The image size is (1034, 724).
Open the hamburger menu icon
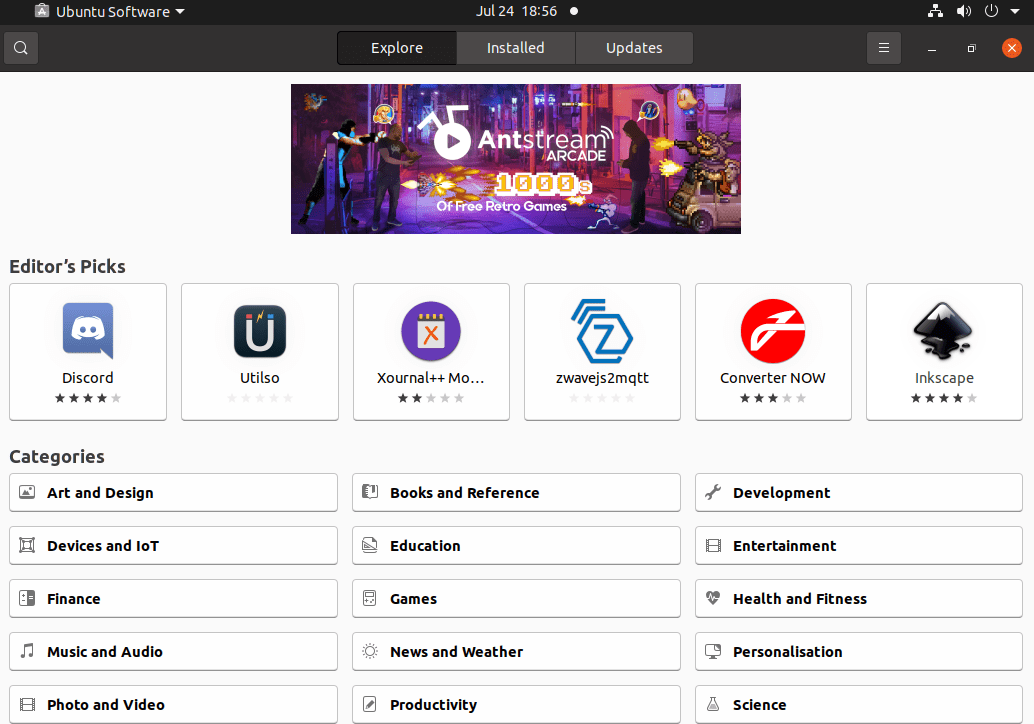[883, 47]
